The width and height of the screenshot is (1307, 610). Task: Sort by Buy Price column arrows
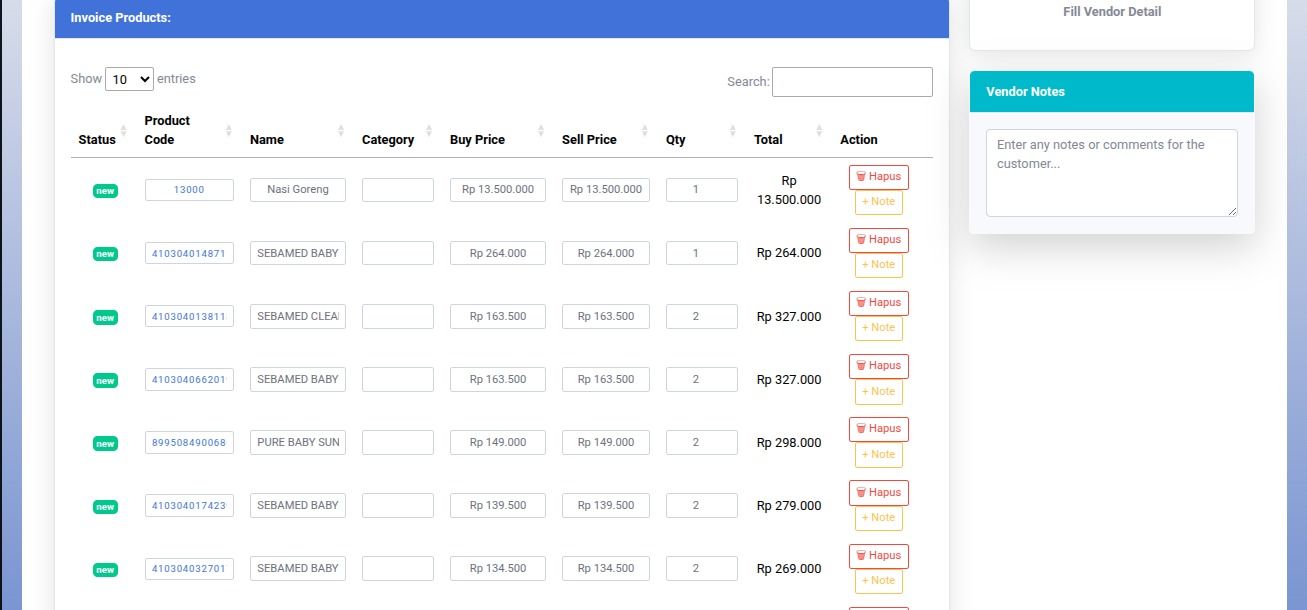click(x=541, y=131)
